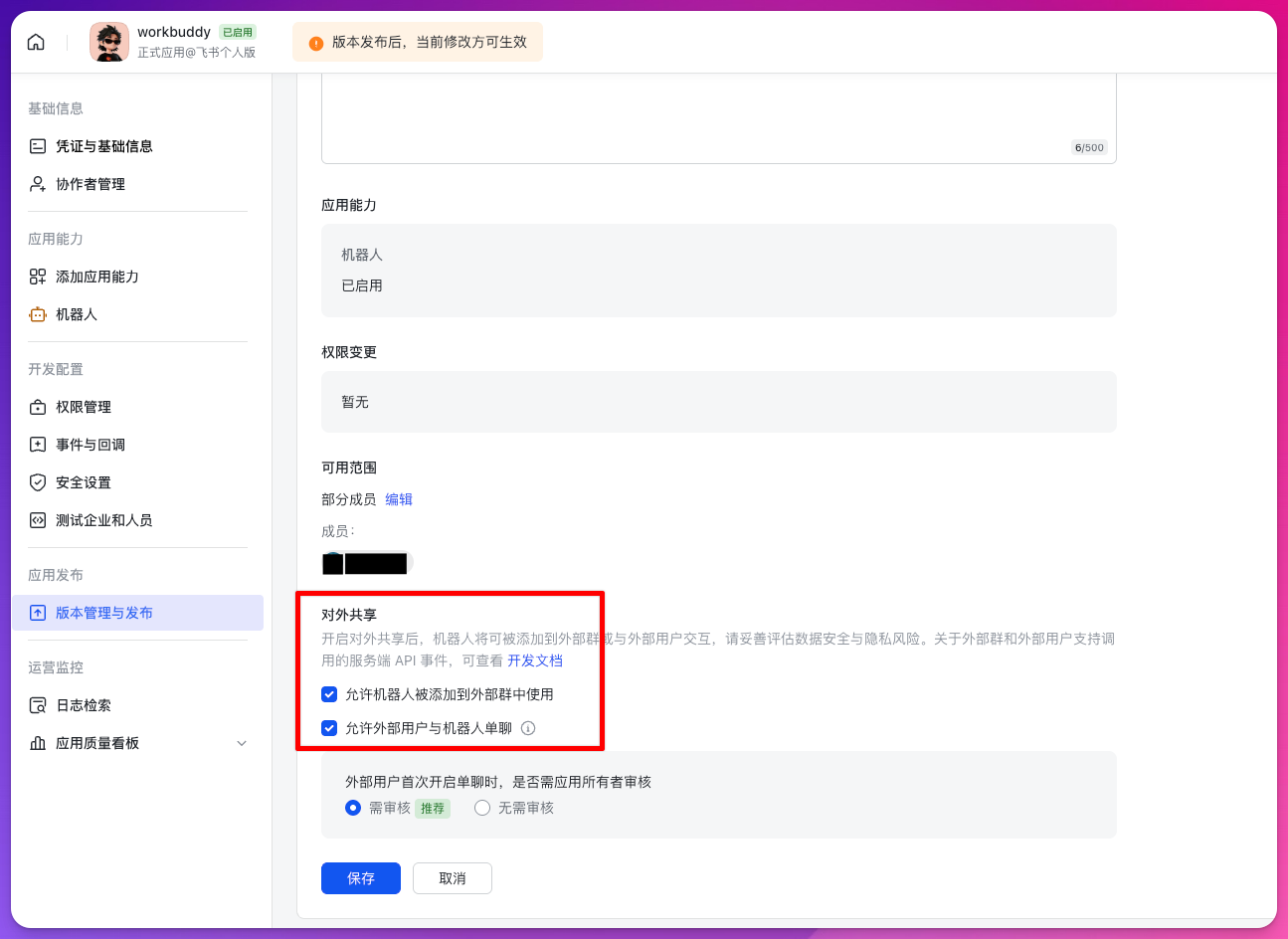This screenshot has width=1288, height=939.
Task: Open 测试企业和人员 from the sidebar
Action: pyautogui.click(x=137, y=520)
